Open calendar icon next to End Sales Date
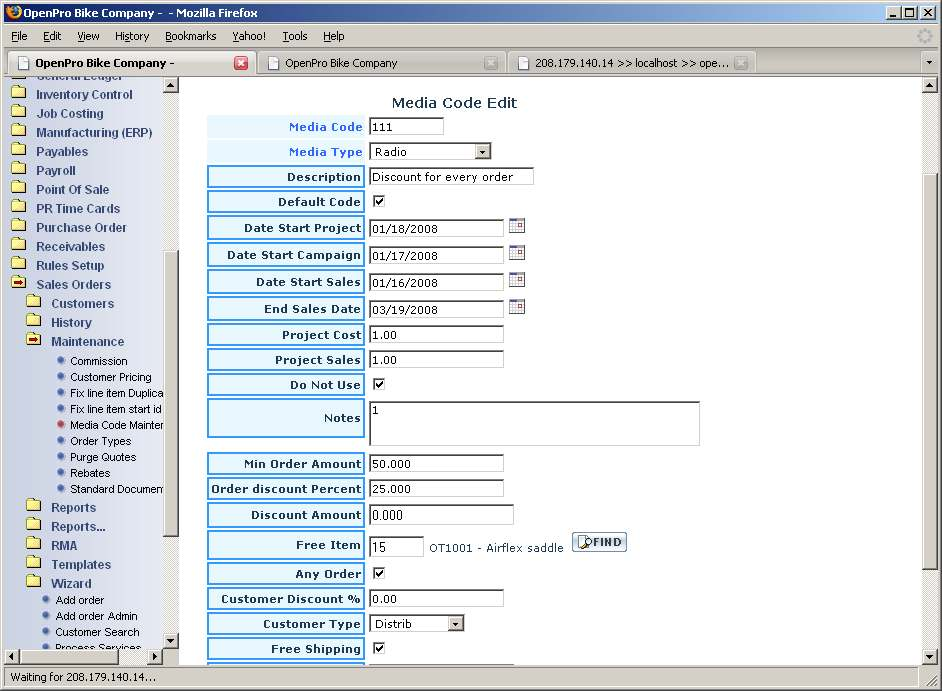This screenshot has height=691, width=942. [517, 307]
